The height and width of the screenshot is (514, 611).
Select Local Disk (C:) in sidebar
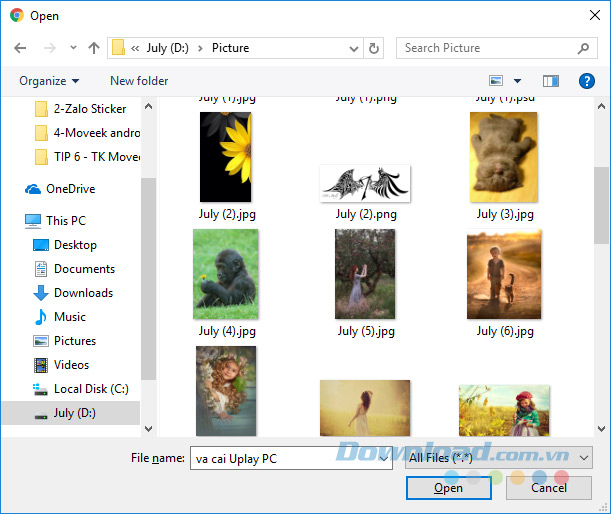pos(91,389)
